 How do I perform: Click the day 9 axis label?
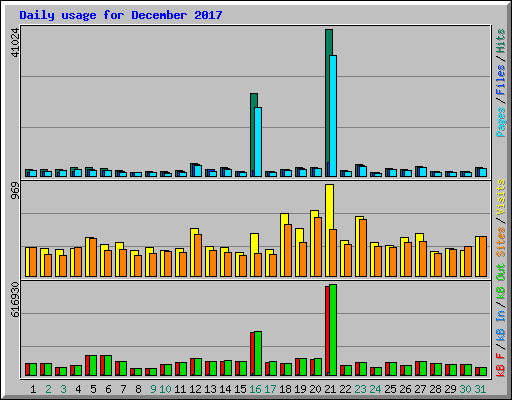coord(153,389)
